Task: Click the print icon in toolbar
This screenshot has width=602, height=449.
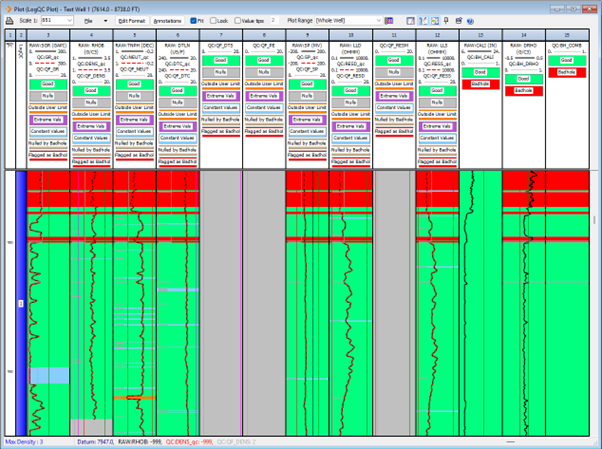Action: pos(10,21)
